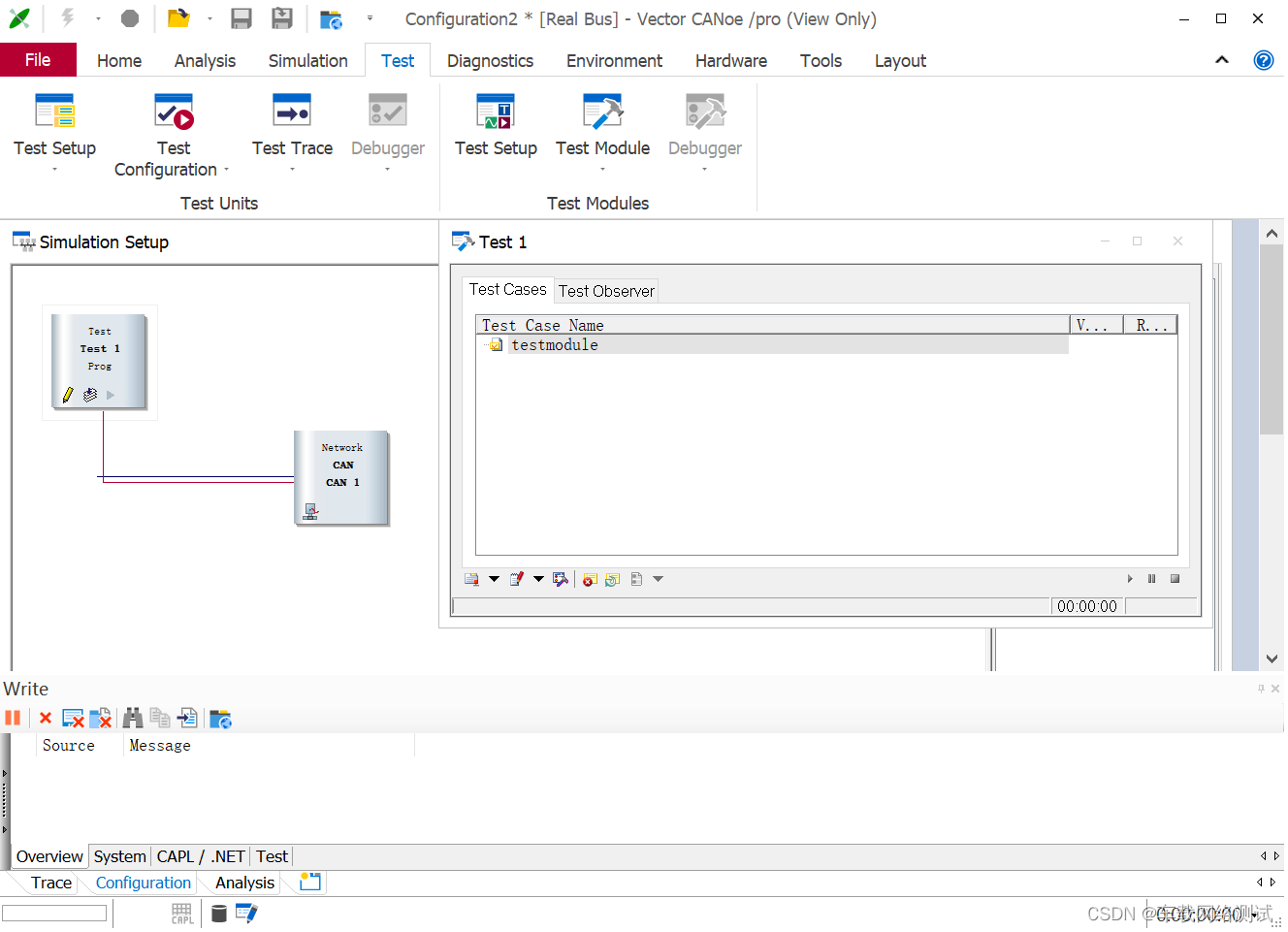The height and width of the screenshot is (932, 1288).
Task: Select the testmodule test case
Action: click(554, 344)
